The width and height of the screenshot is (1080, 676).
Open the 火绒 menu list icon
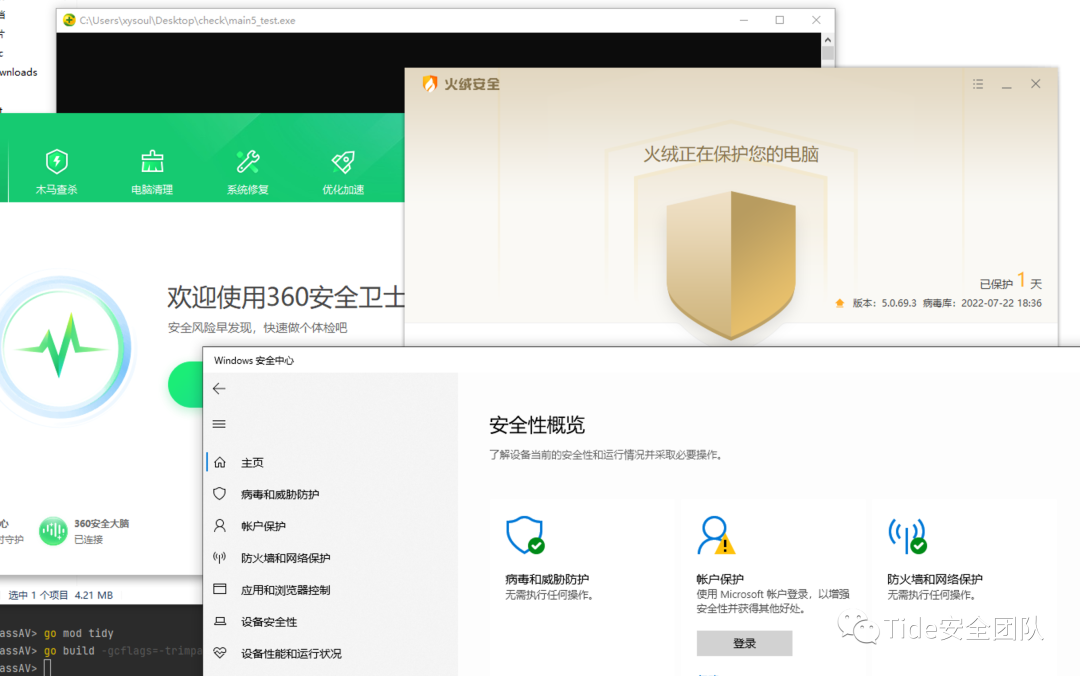coord(978,84)
